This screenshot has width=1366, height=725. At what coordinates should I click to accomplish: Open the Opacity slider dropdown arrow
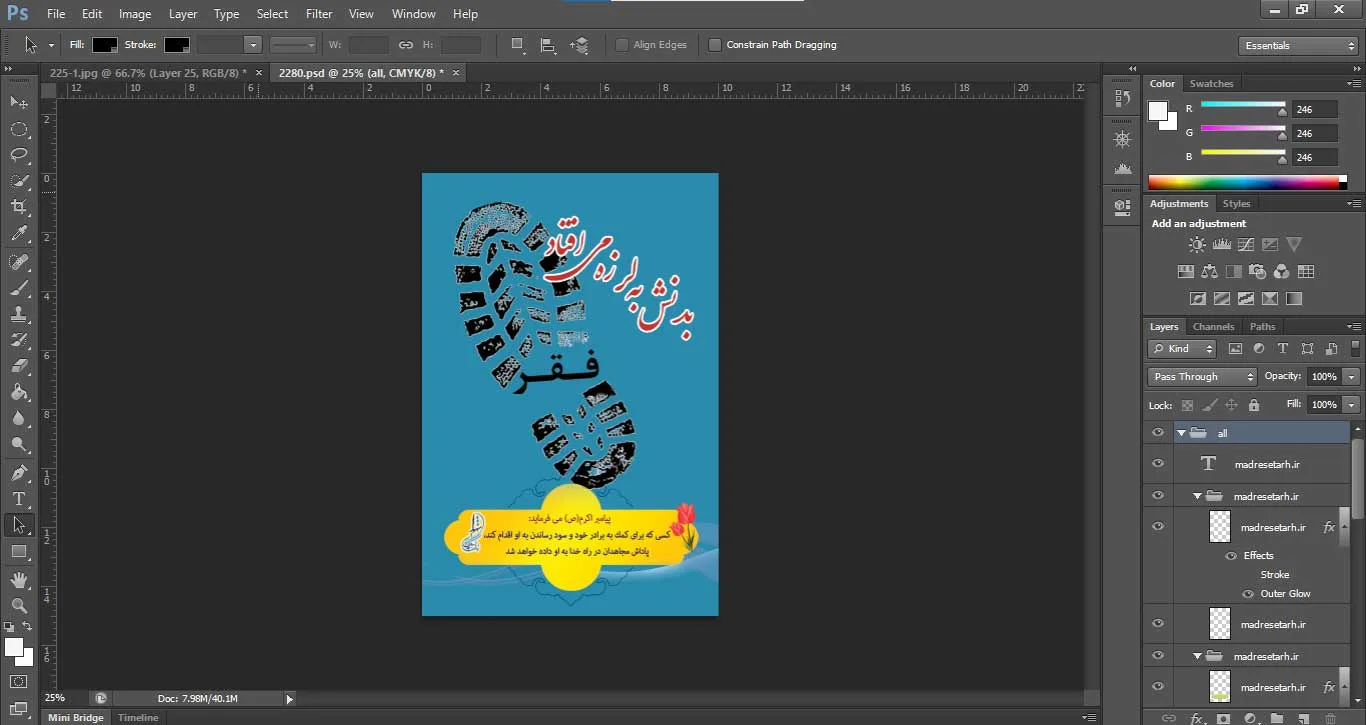[1352, 377]
